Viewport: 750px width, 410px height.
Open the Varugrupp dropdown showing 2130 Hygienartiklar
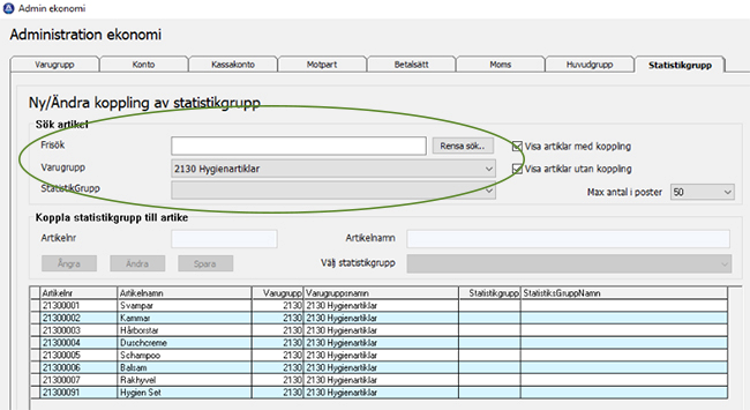[333, 169]
